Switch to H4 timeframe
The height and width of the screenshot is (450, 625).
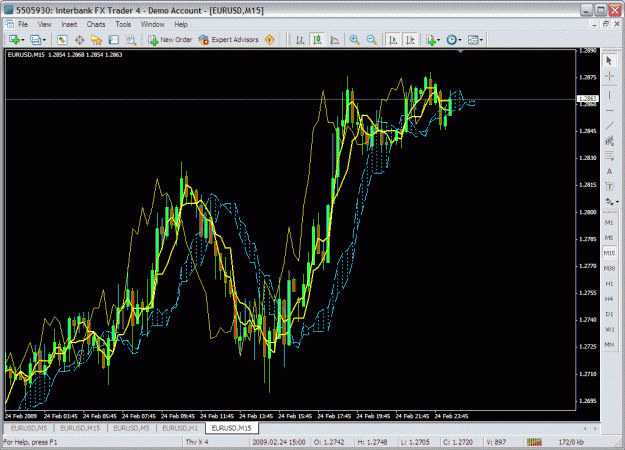tap(609, 299)
